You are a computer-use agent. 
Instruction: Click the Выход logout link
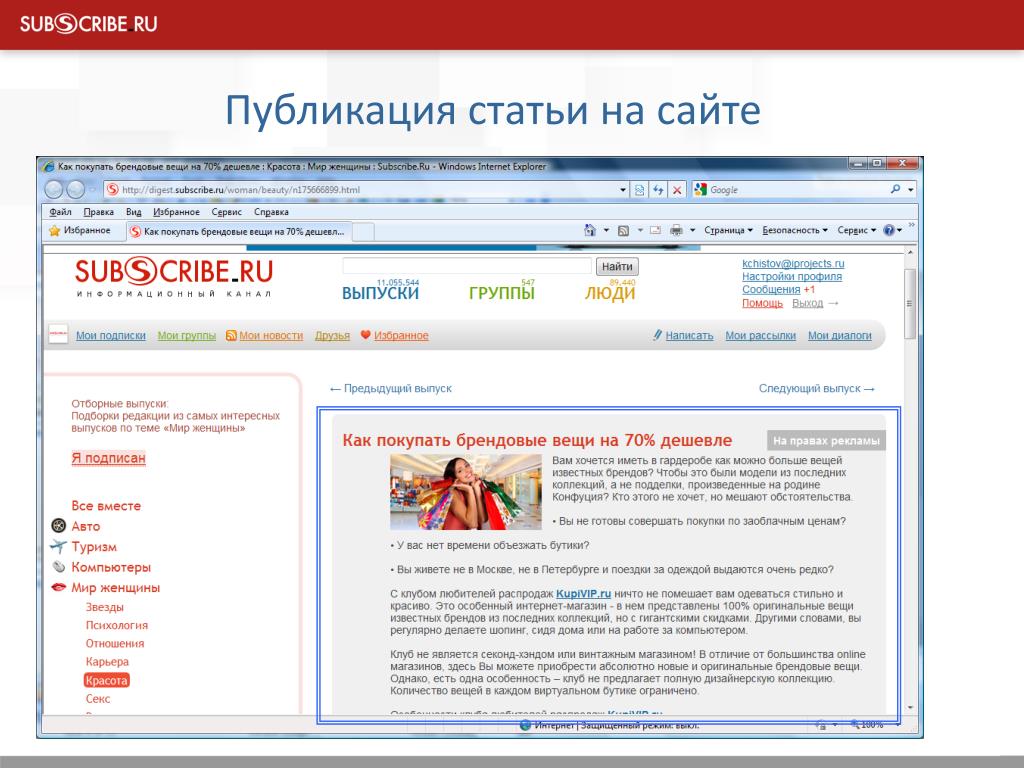click(808, 303)
